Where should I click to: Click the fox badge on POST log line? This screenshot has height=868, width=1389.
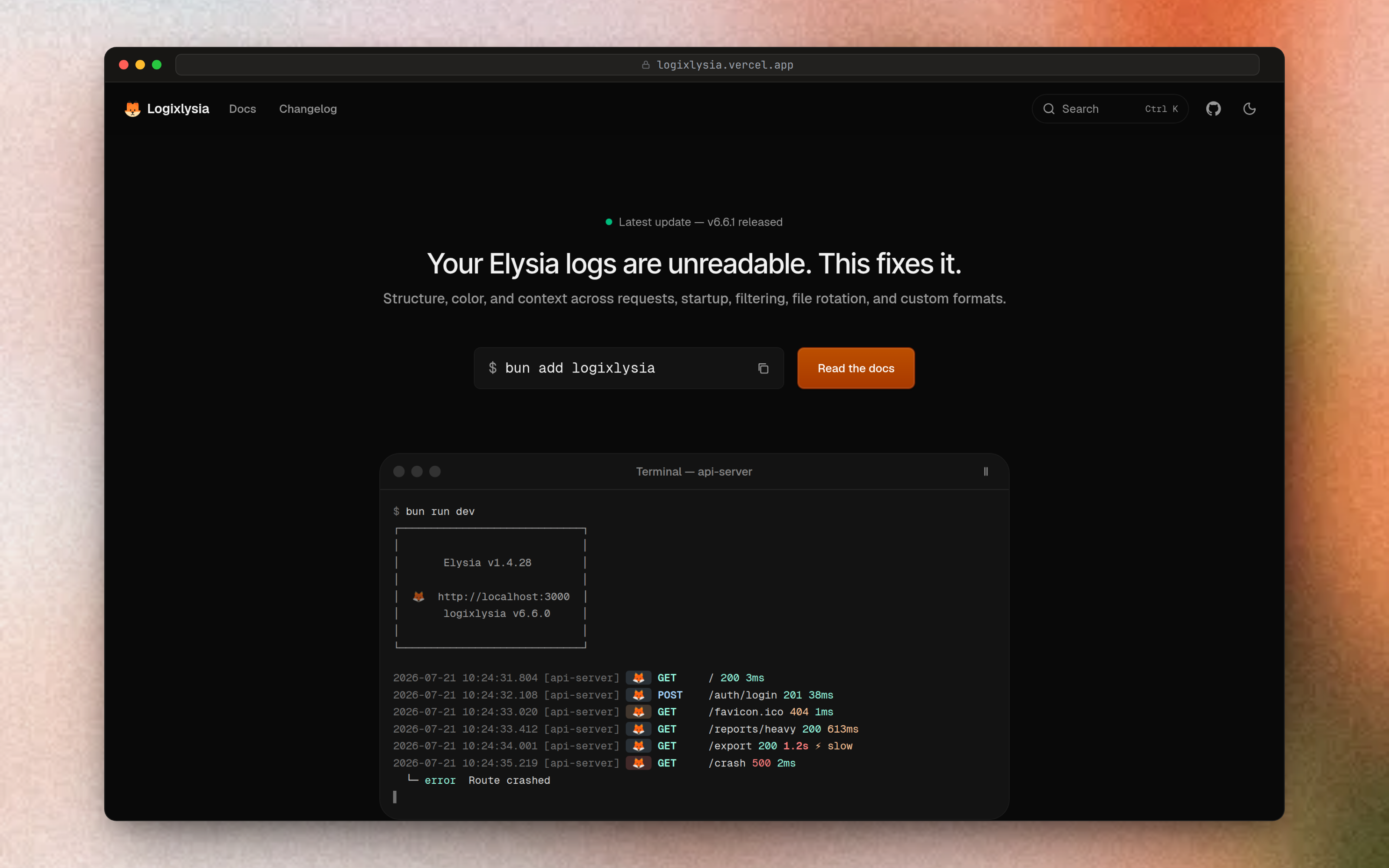pos(638,695)
